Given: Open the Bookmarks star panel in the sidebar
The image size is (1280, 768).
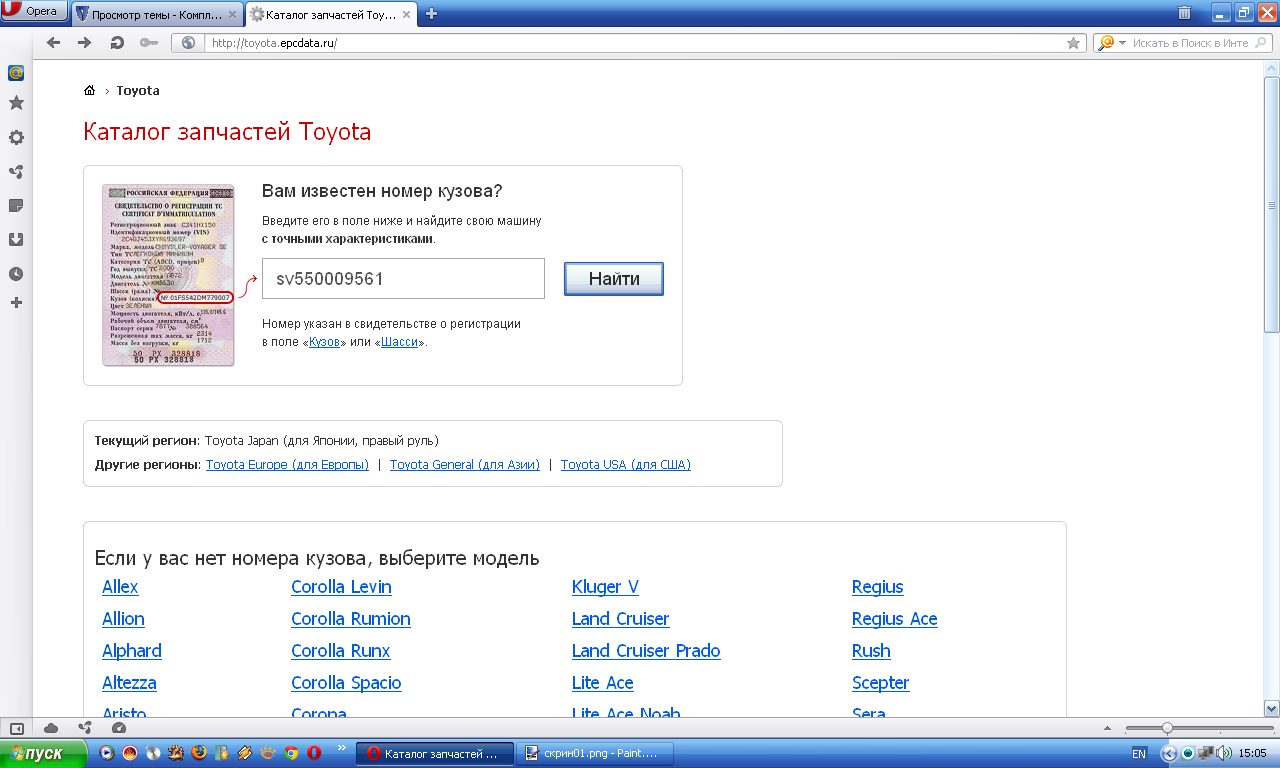Looking at the screenshot, I should point(16,103).
